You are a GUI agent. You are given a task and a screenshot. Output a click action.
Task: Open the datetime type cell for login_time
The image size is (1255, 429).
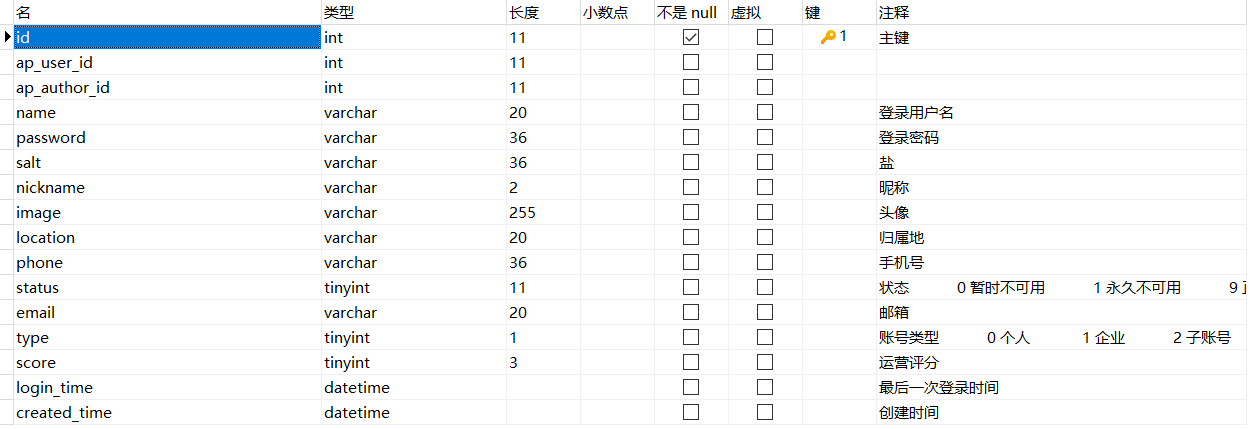pos(356,387)
